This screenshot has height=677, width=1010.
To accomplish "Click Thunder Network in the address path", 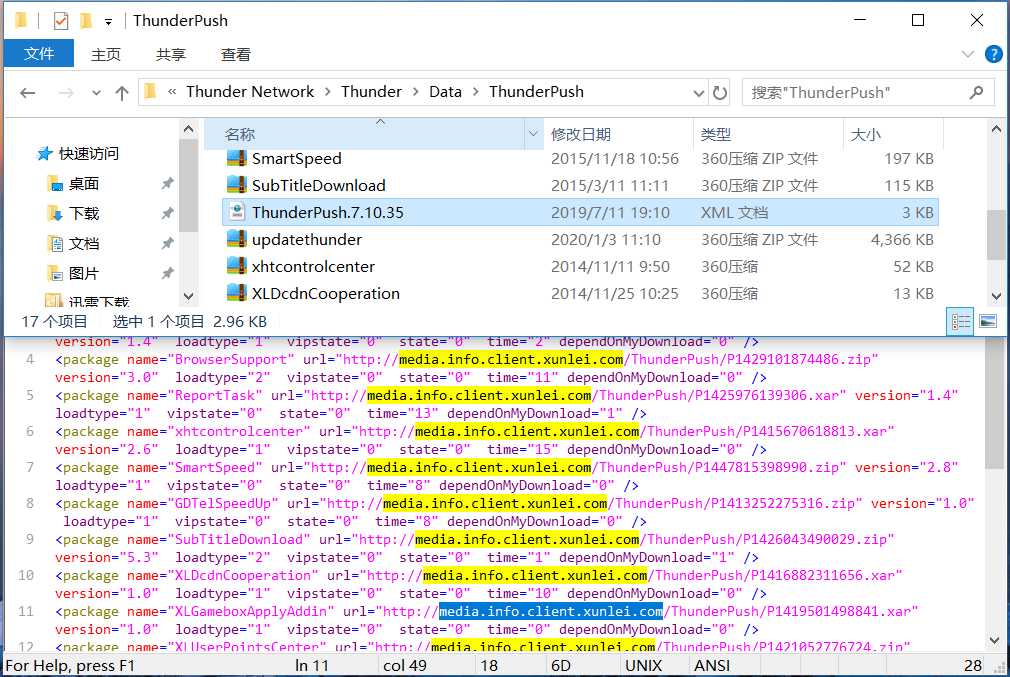I will coord(250,92).
